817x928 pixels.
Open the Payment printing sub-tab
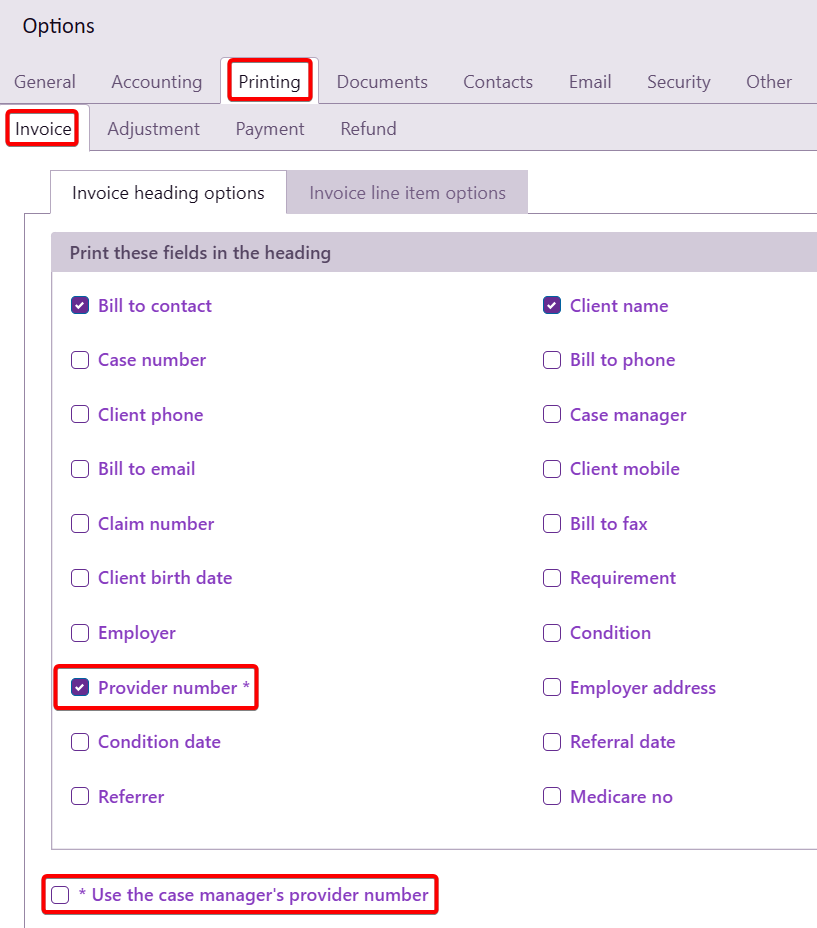click(x=270, y=129)
